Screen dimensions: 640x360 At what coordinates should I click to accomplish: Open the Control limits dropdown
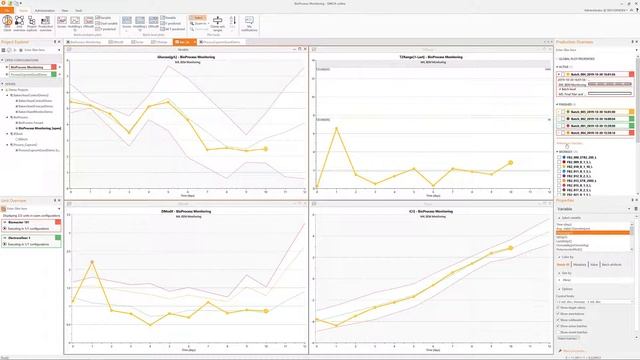click(x=594, y=302)
